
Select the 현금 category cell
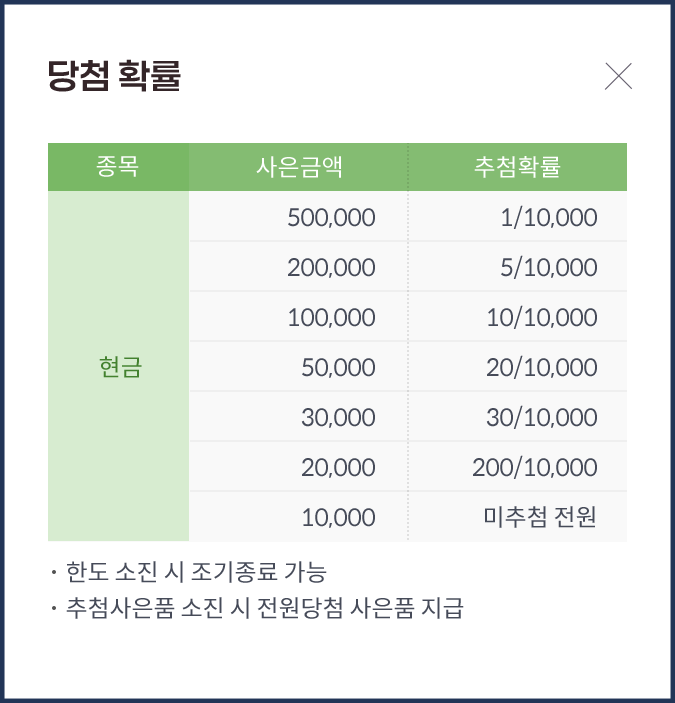120,368
